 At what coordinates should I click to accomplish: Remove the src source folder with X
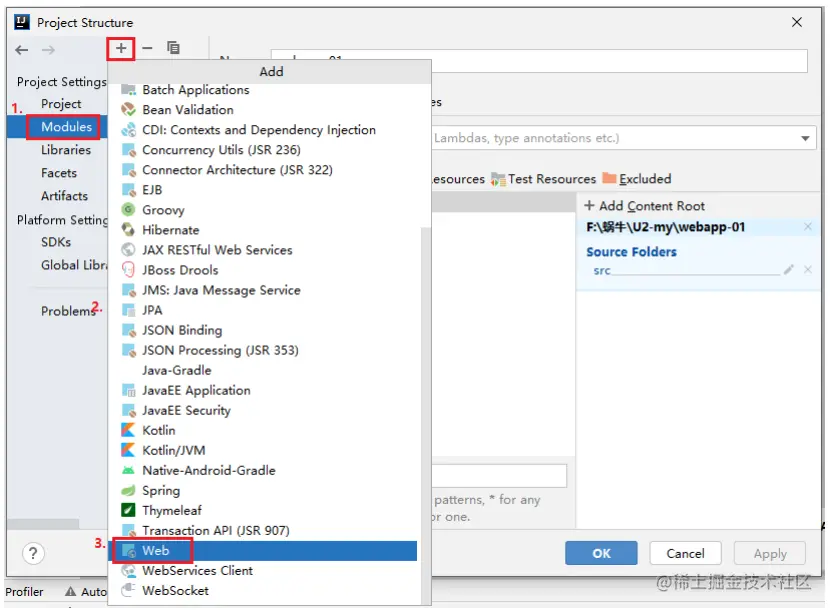[x=808, y=270]
